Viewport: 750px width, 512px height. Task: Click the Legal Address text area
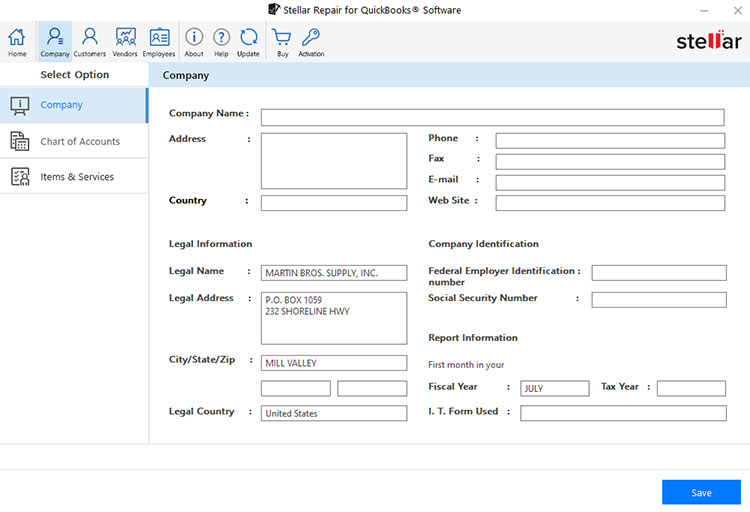(x=334, y=318)
